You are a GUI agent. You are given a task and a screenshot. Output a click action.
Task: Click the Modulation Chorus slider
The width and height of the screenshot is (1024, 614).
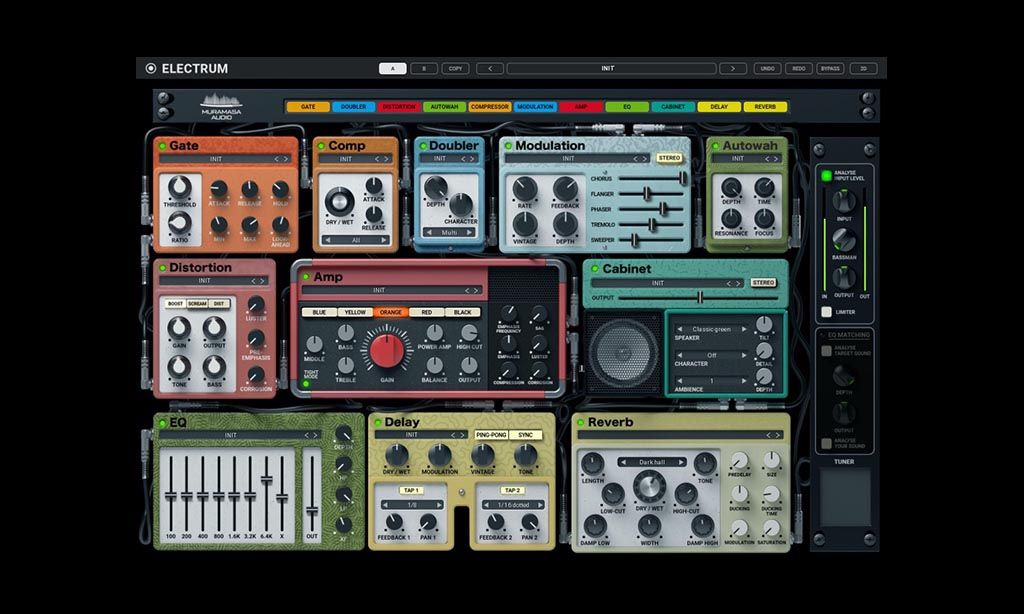(652, 178)
